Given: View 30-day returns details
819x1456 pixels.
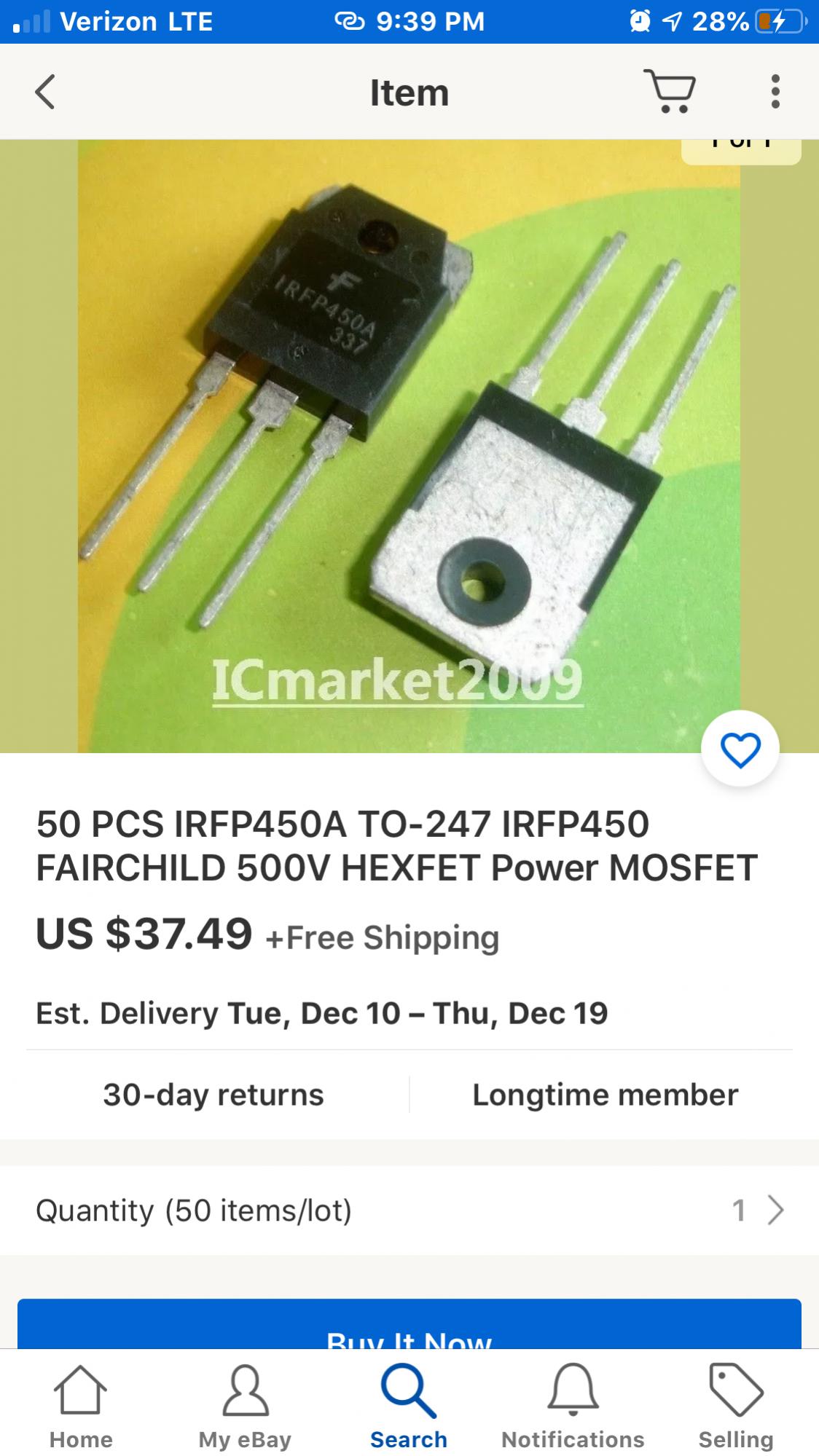Looking at the screenshot, I should point(213,1095).
